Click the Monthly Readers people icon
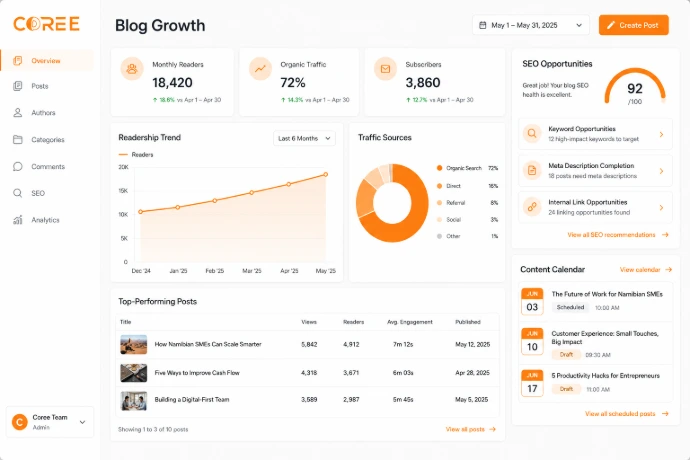Image resolution: width=690 pixels, height=460 pixels. pos(132,69)
